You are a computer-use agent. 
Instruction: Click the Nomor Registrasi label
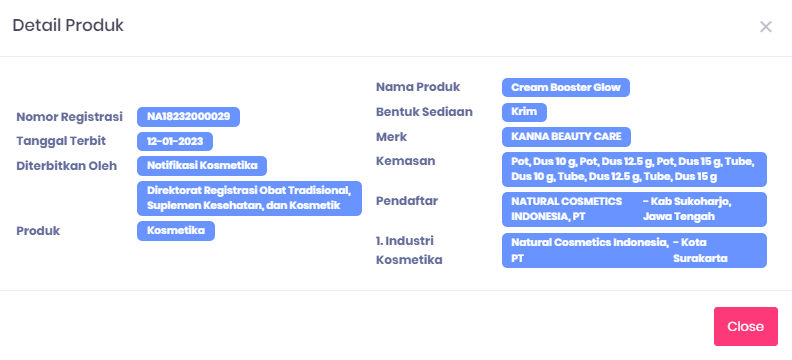pyautogui.click(x=69, y=117)
